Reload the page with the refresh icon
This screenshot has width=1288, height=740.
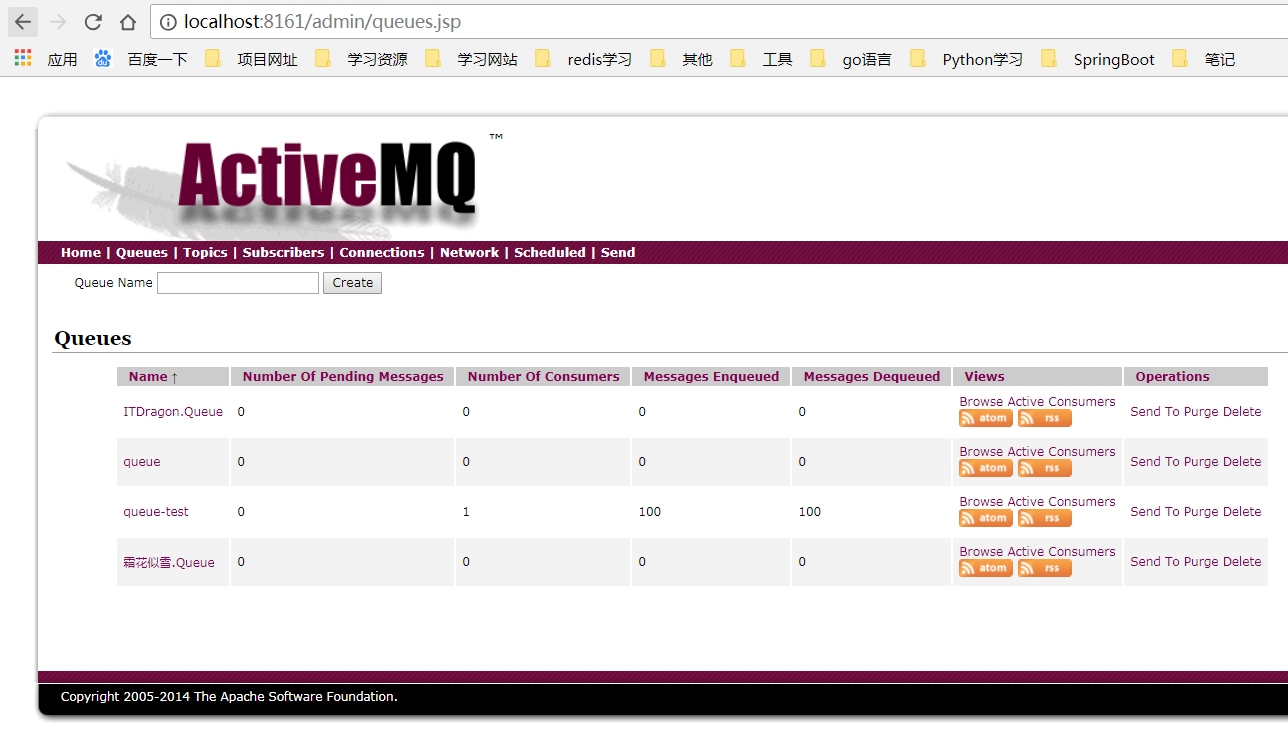click(x=93, y=22)
